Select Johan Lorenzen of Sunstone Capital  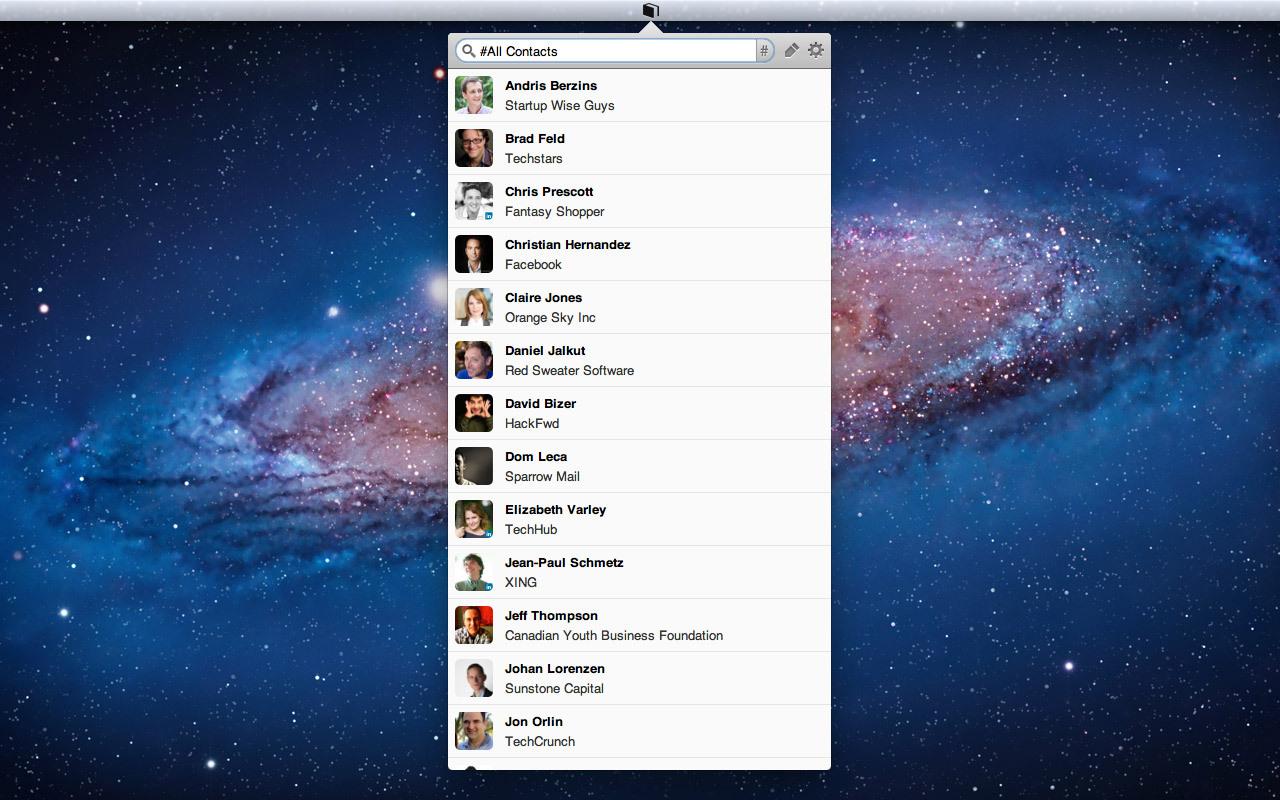click(x=639, y=678)
